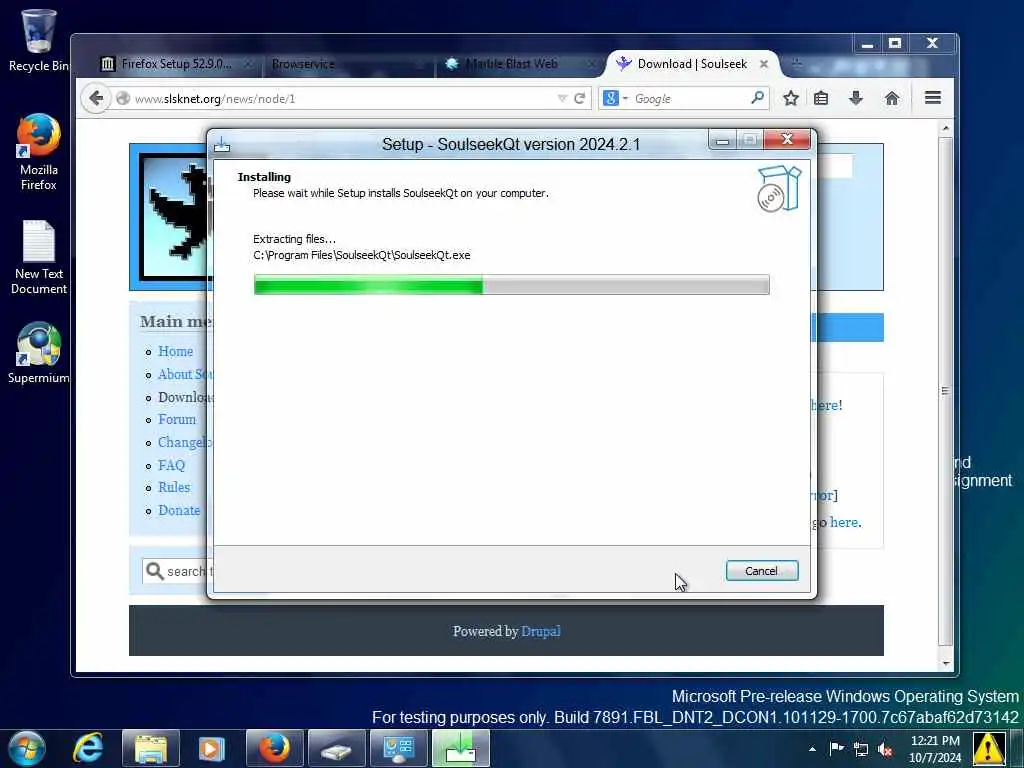Open Recycle Bin desktop icon

[x=38, y=39]
